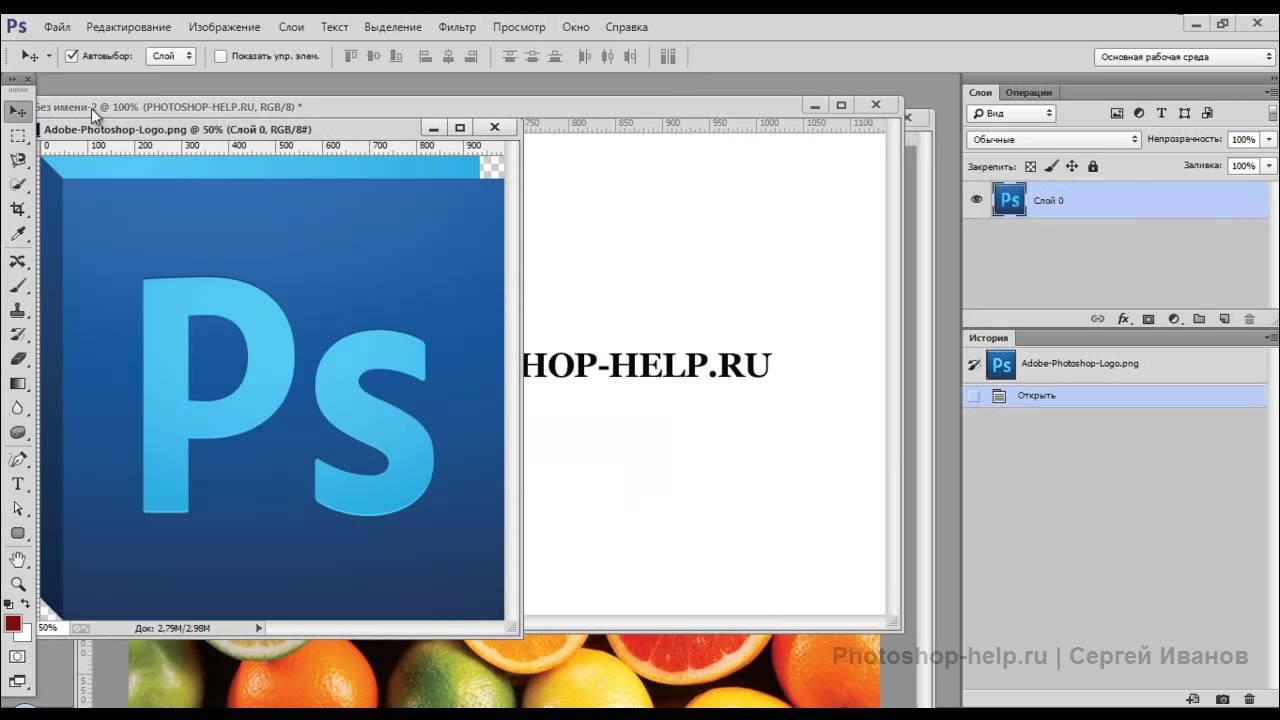Create new adjustment layer icon

(1174, 319)
